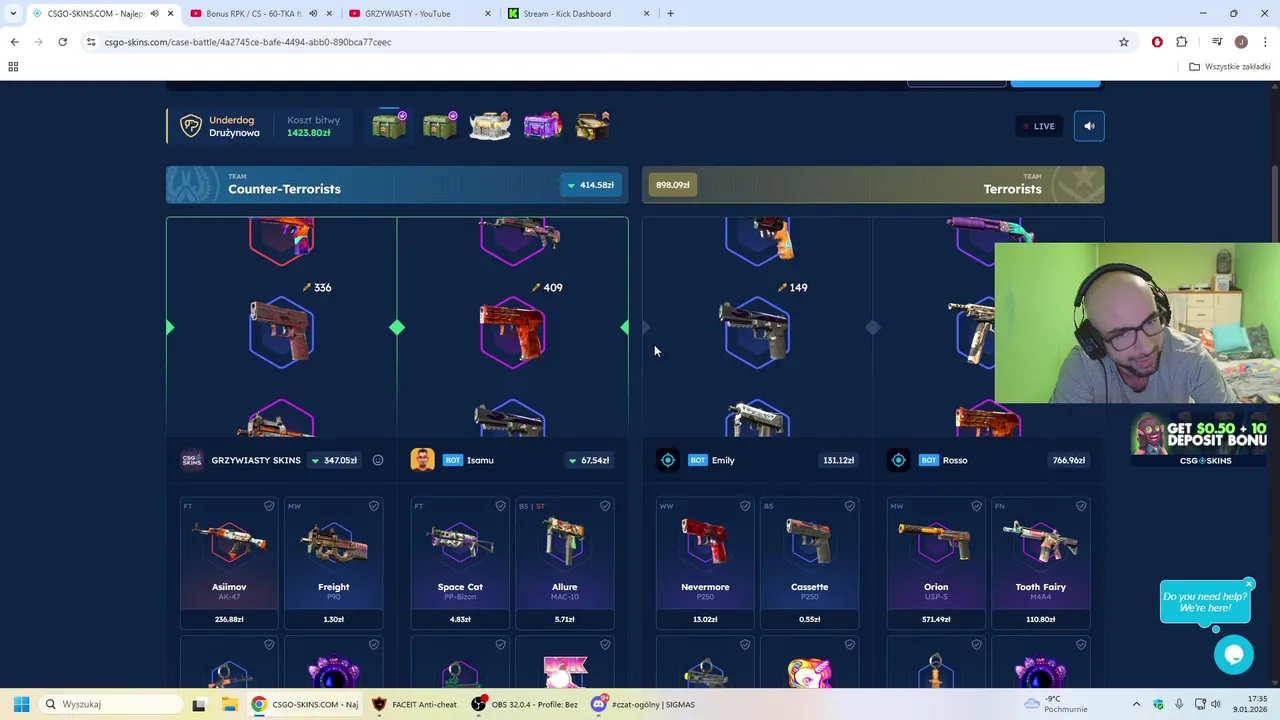Click emoji smiley next to GRZYWIASTY SKINS
Viewport: 1280px width, 720px height.
tap(378, 460)
